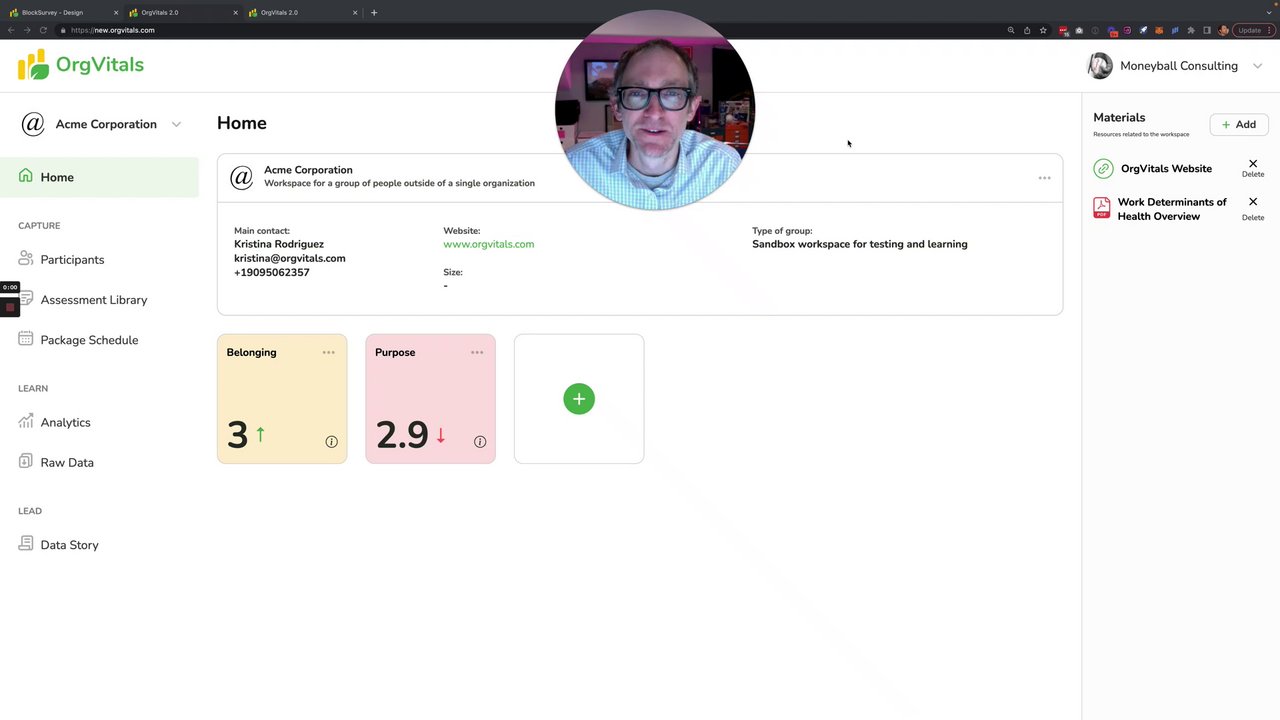
Task: Click the OrgVitals logo
Action: pos(80,65)
